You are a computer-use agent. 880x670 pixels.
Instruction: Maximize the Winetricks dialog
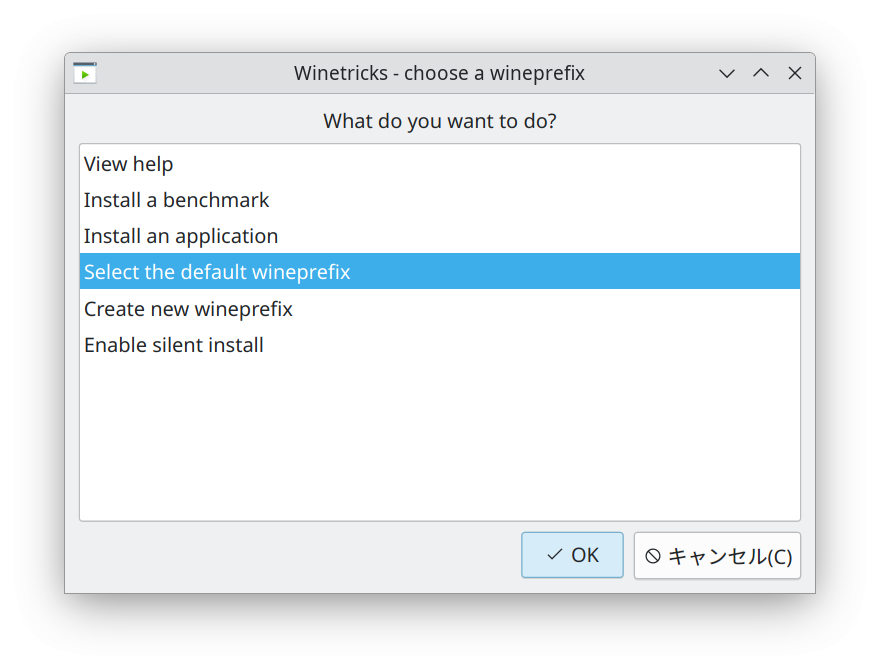(761, 73)
